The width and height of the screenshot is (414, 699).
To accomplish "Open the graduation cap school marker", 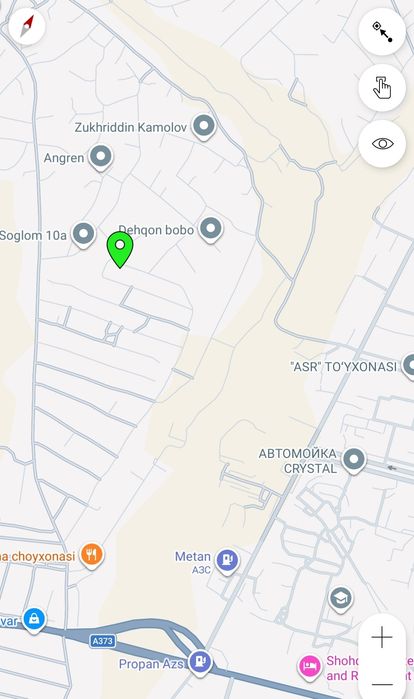I will tap(340, 600).
